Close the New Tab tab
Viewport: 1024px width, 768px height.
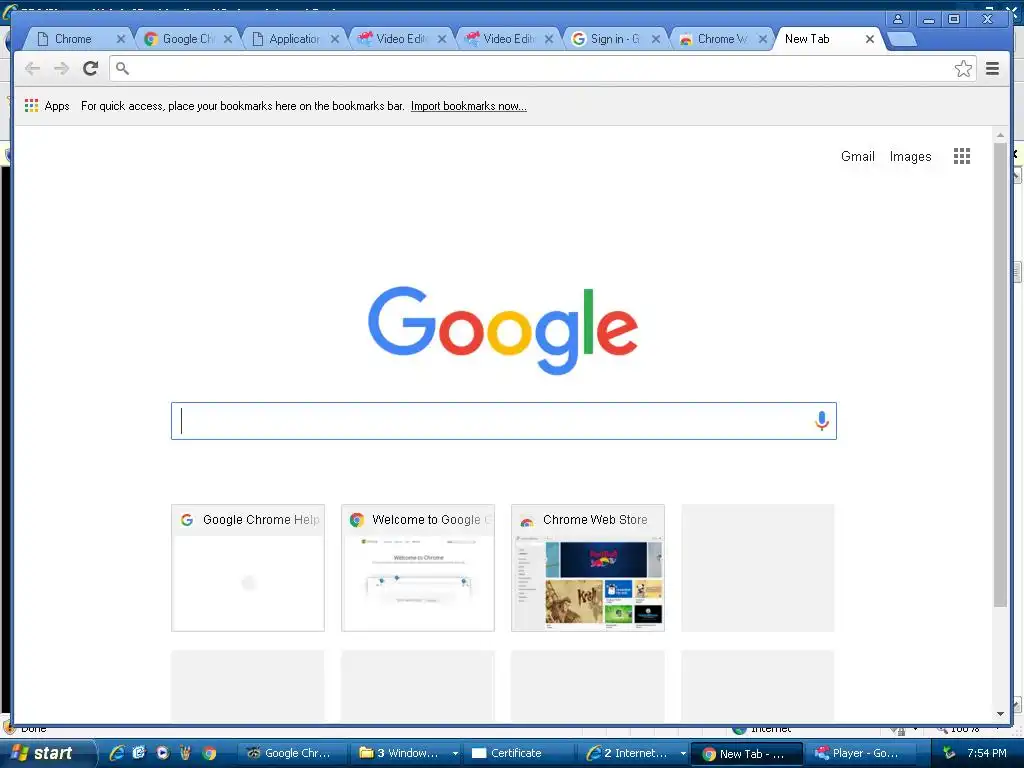pyautogui.click(x=870, y=39)
